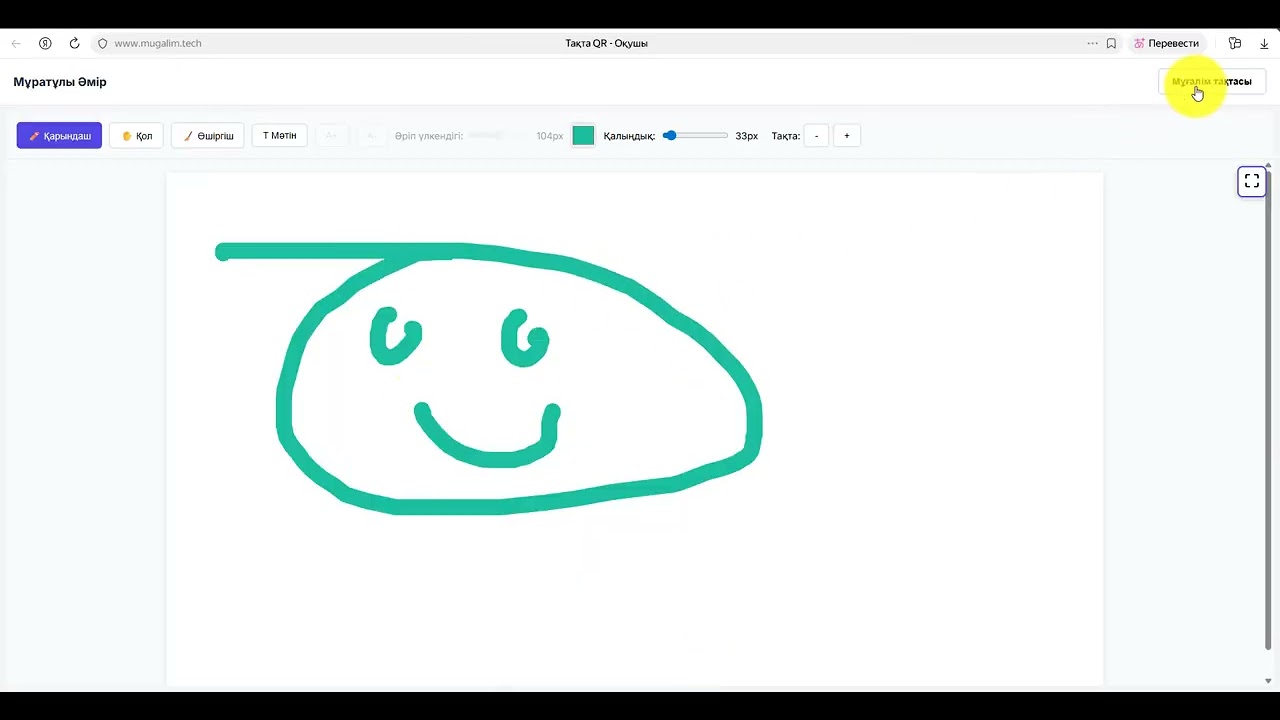Bookmark this page with the bookmark icon
Screen dimensions: 1280x720
coord(1111,44)
